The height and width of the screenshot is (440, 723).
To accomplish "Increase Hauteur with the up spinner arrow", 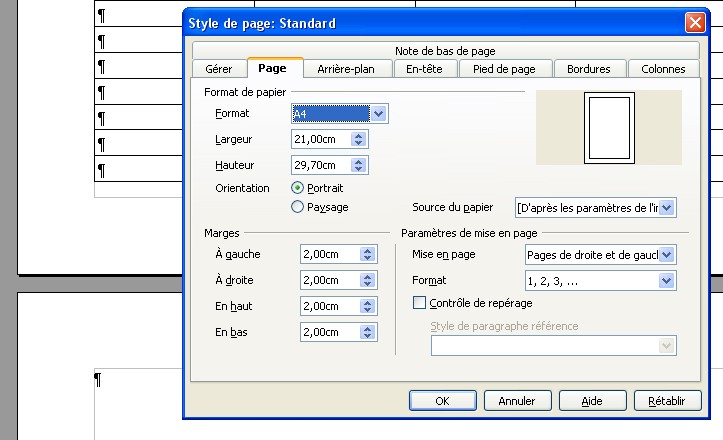I will click(359, 161).
